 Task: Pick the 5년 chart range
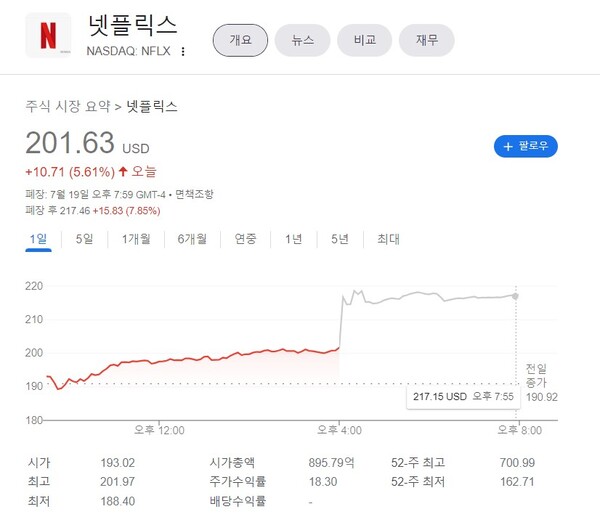click(340, 239)
